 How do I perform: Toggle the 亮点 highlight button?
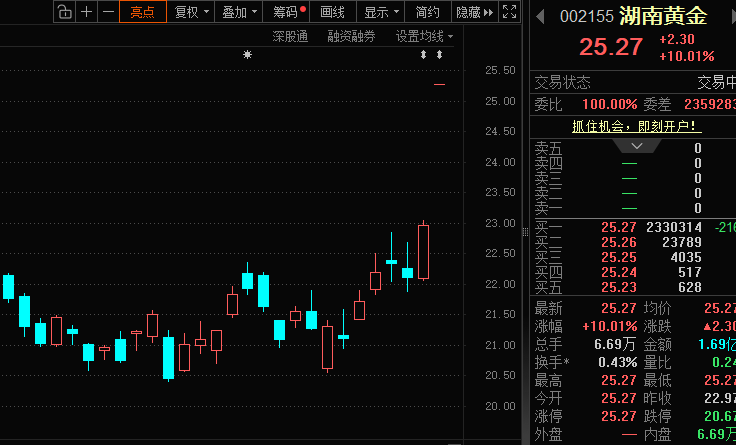click(x=142, y=12)
